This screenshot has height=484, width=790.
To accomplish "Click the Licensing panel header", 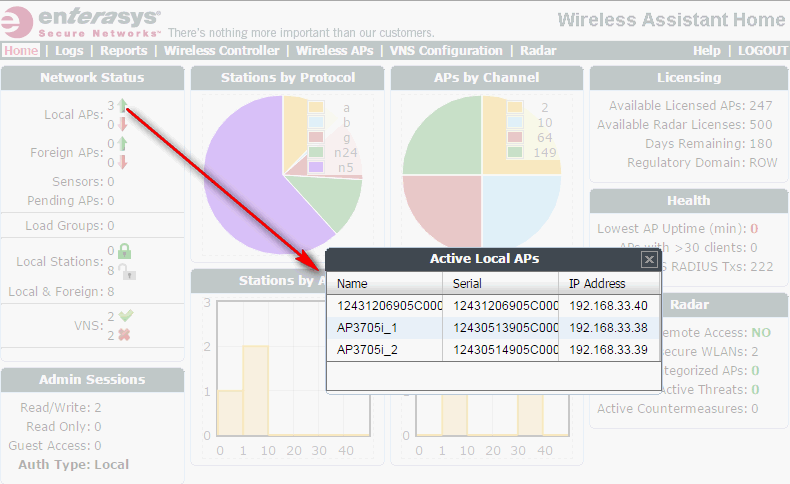I will coord(689,78).
